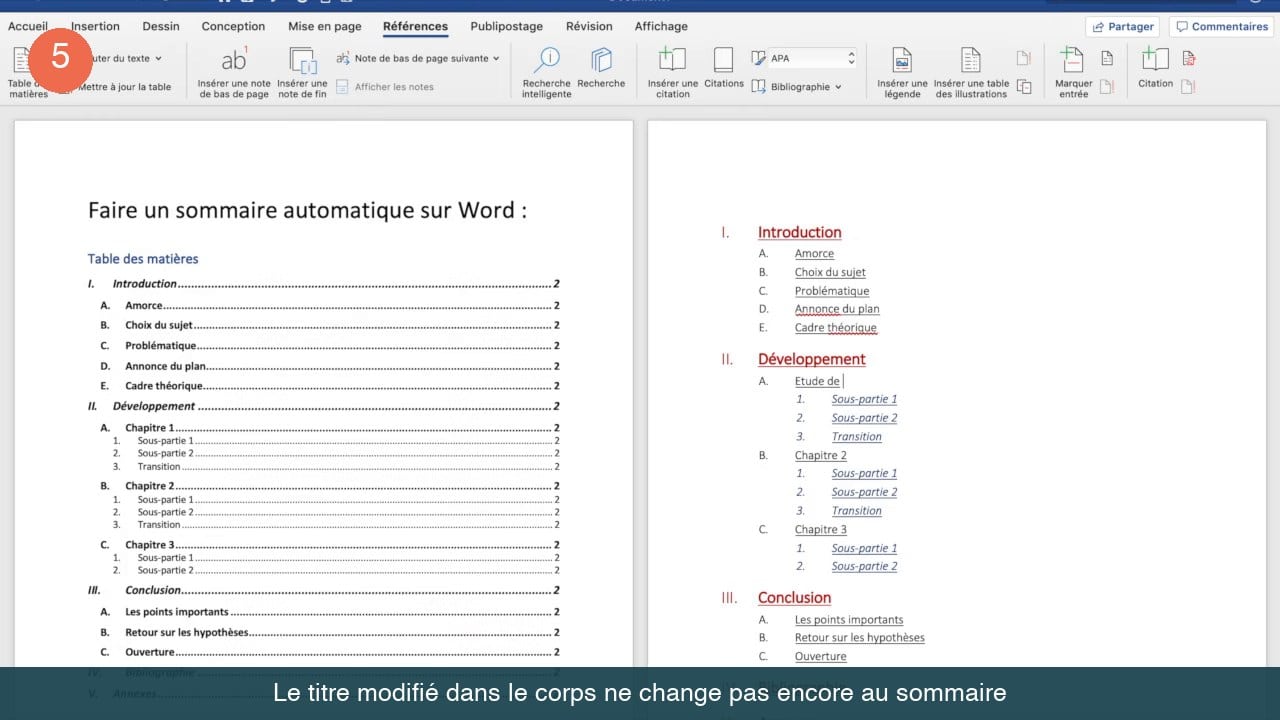Open the Accueil tab
This screenshot has height=720, width=1280.
(28, 26)
